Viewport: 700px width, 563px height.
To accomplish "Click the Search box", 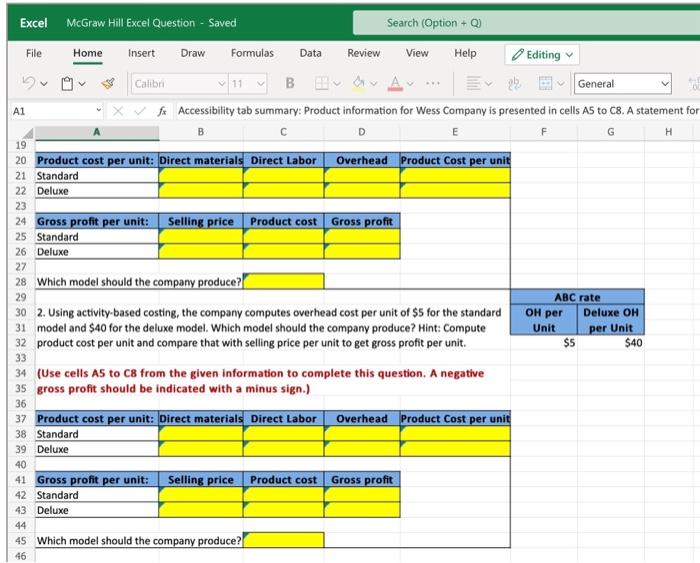I will pos(526,23).
